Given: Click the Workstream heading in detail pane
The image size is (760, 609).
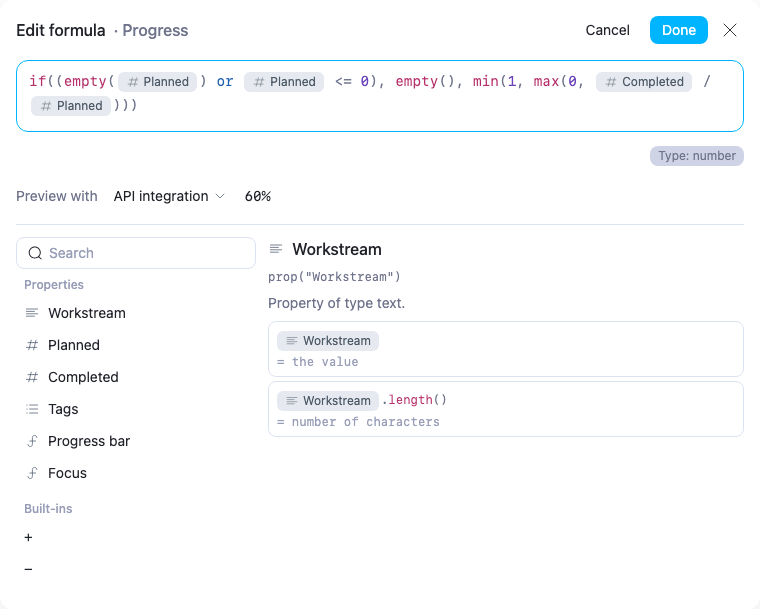Looking at the screenshot, I should (337, 249).
